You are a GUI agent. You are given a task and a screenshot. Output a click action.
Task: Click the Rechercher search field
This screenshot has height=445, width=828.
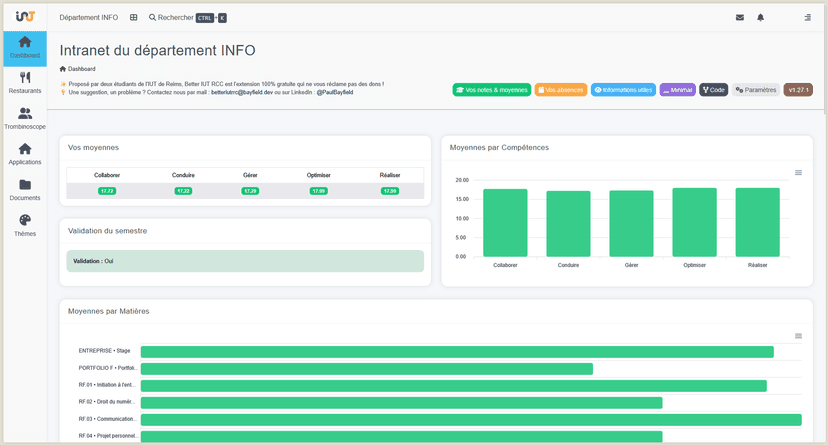tap(187, 17)
